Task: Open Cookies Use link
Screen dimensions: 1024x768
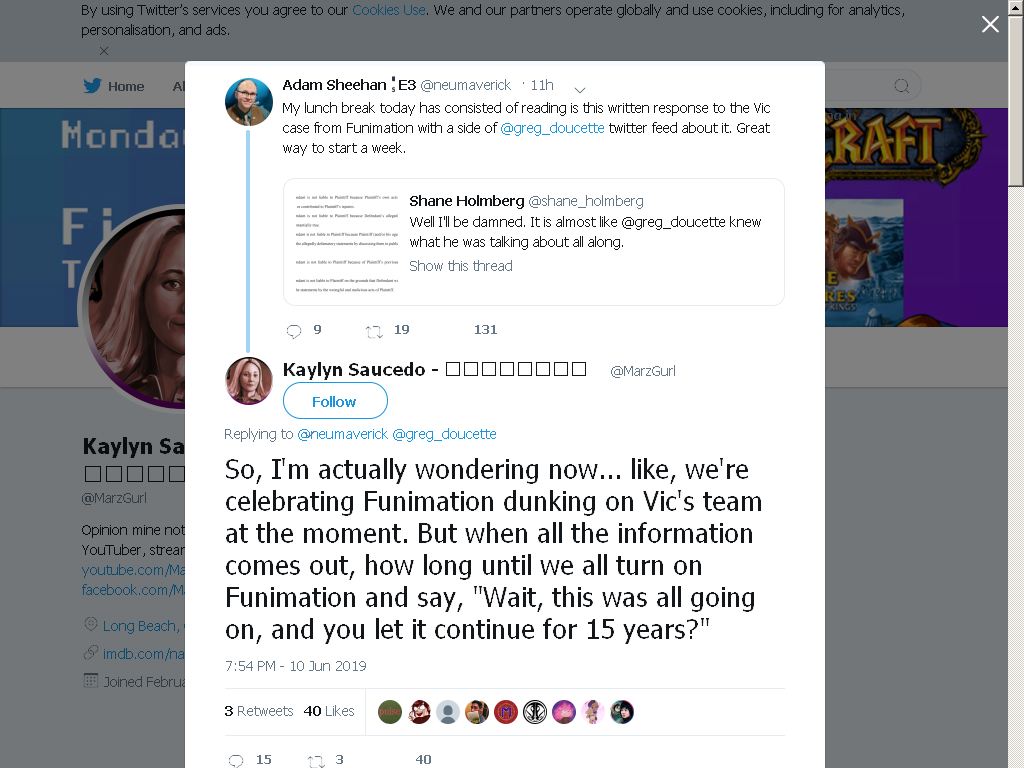Action: 389,10
